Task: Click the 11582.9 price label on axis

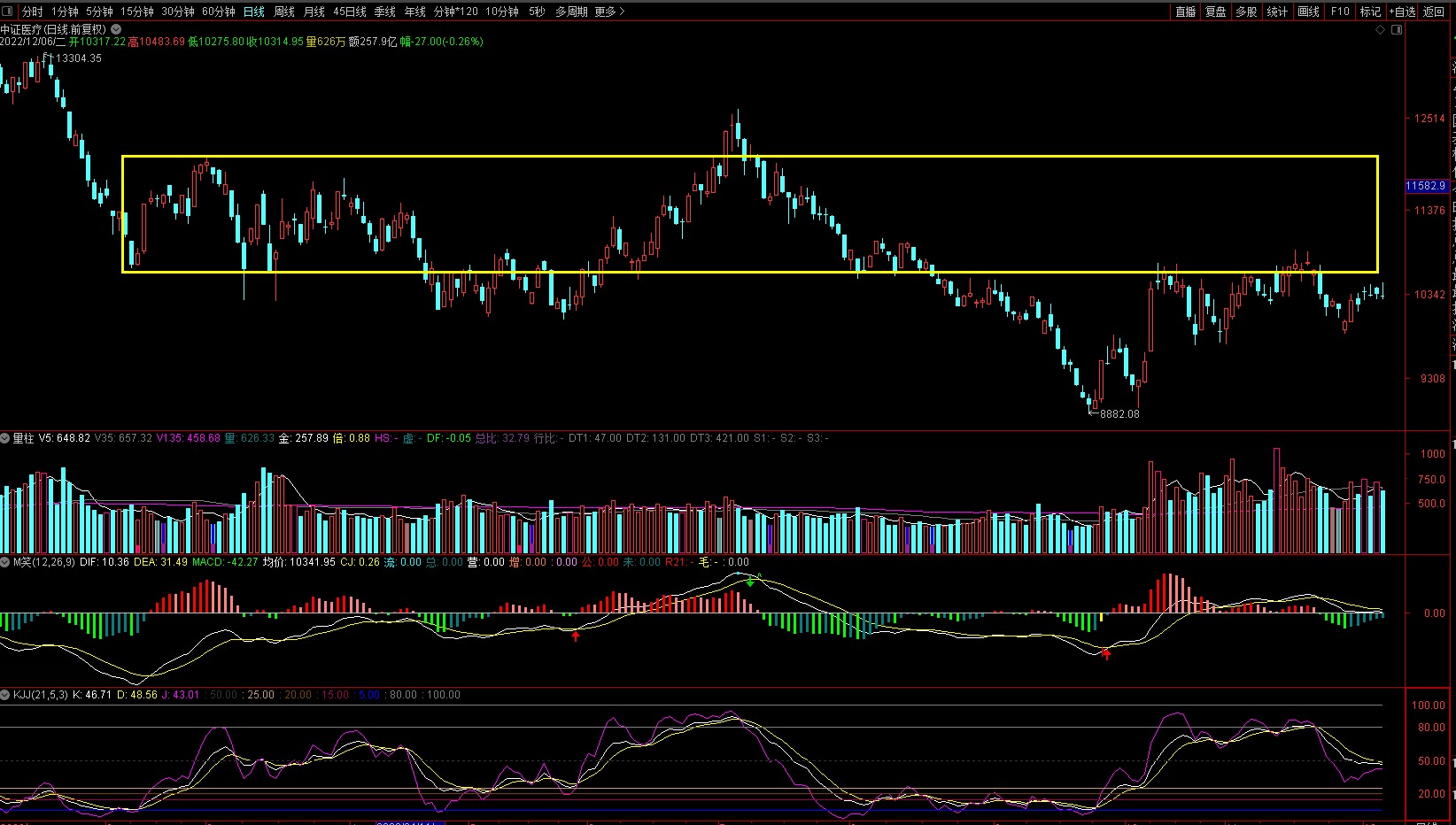Action: click(x=1426, y=186)
